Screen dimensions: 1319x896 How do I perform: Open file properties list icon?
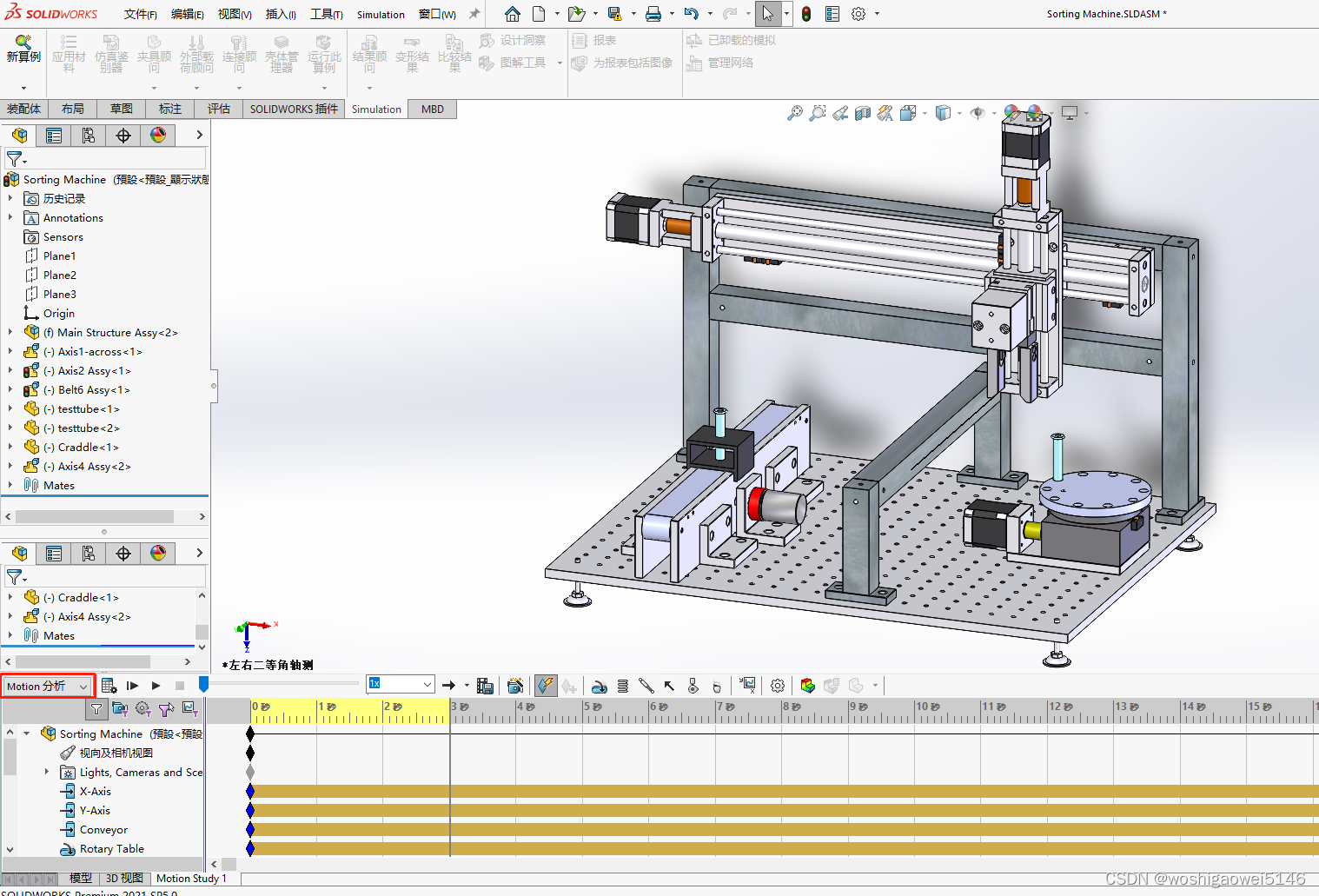pos(832,14)
